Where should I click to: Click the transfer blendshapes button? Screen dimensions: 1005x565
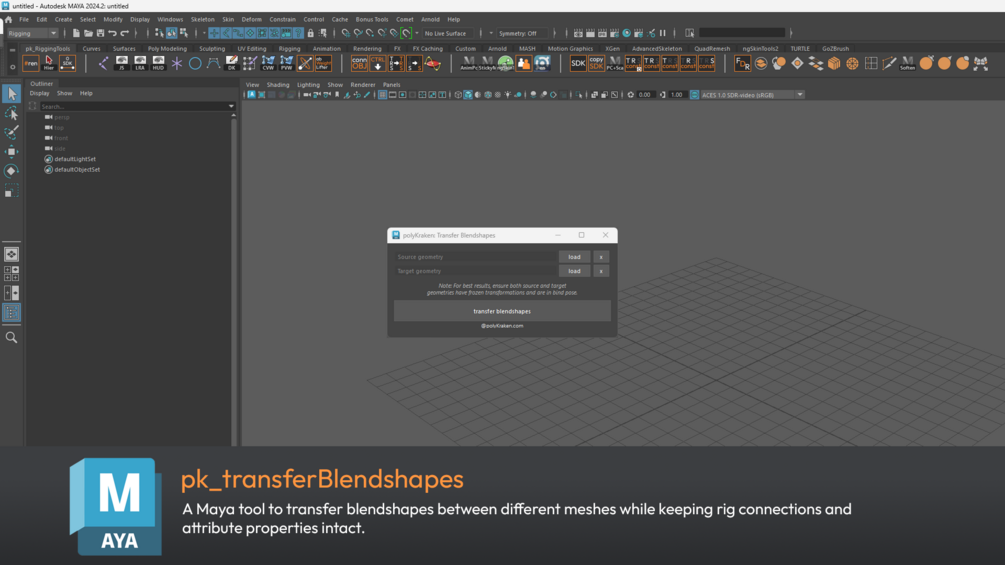pyautogui.click(x=502, y=311)
